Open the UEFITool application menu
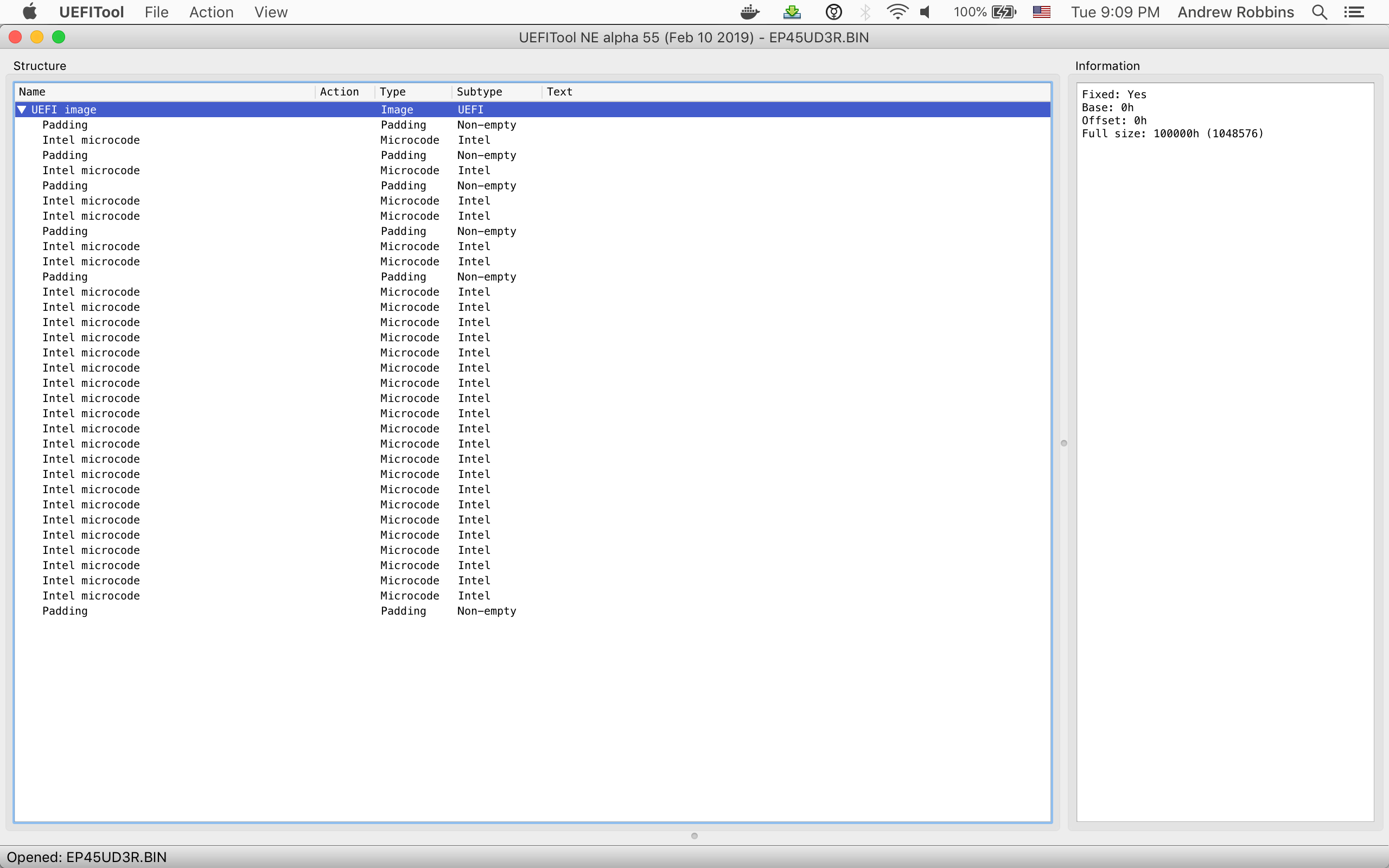This screenshot has width=1389, height=868. (91, 12)
